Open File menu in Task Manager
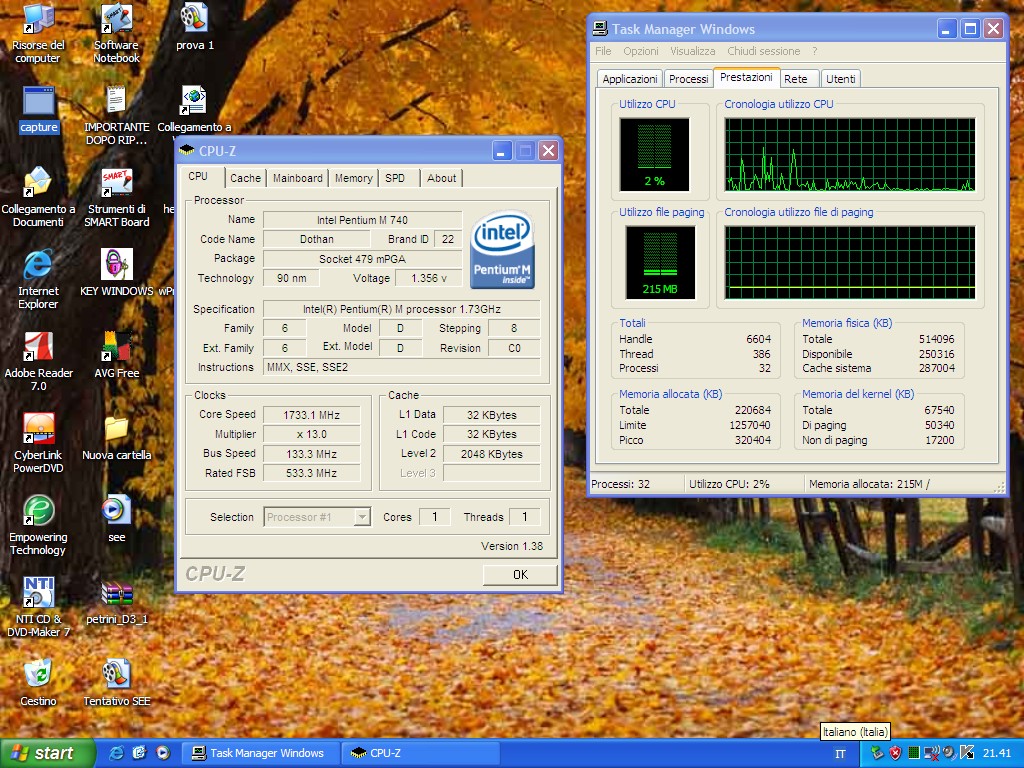Screen dimensions: 1024x768 [x=603, y=51]
